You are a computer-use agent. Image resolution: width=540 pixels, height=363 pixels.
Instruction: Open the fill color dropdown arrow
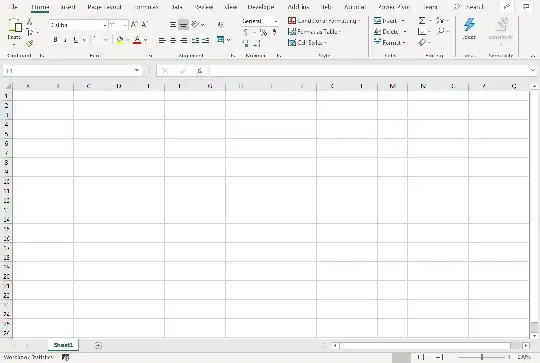(x=128, y=40)
